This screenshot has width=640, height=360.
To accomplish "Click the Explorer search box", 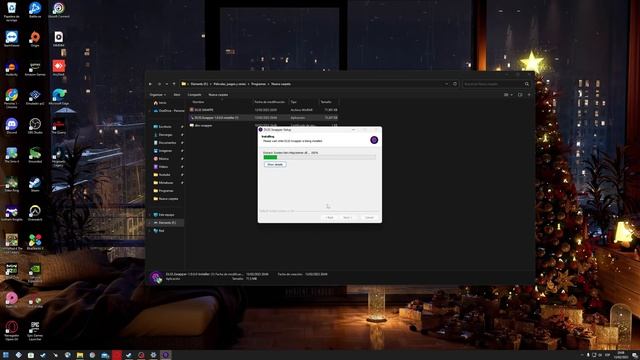I will click(x=496, y=84).
